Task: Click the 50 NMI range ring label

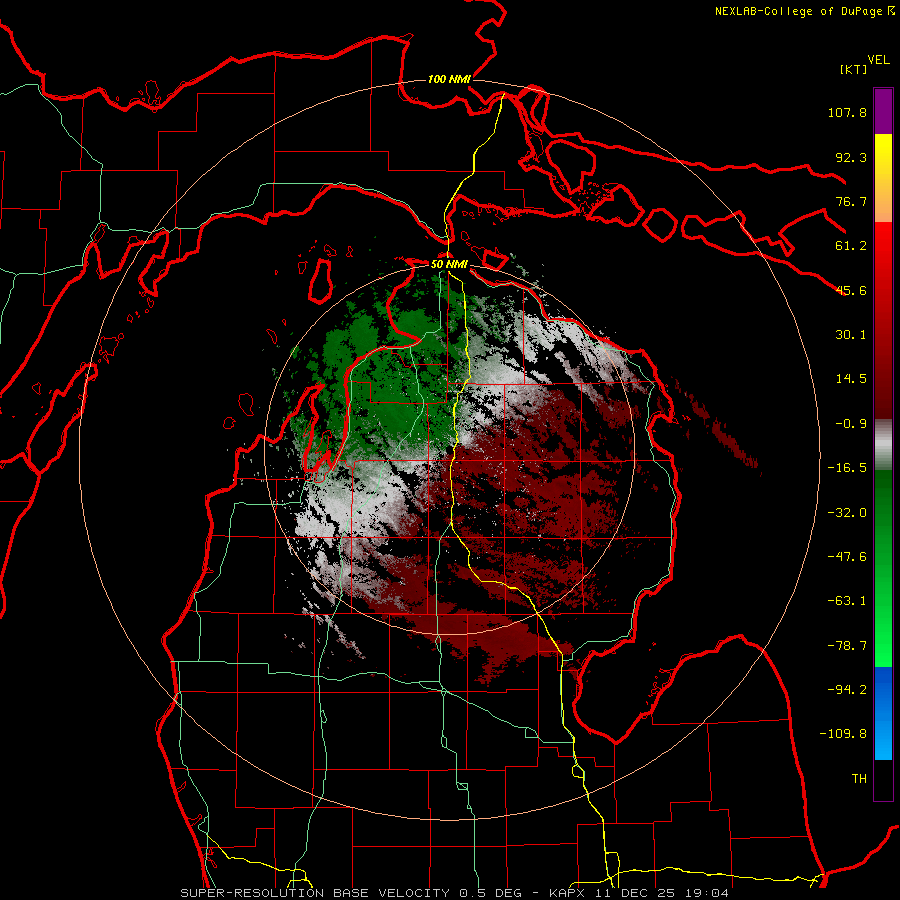Action: pyautogui.click(x=449, y=265)
